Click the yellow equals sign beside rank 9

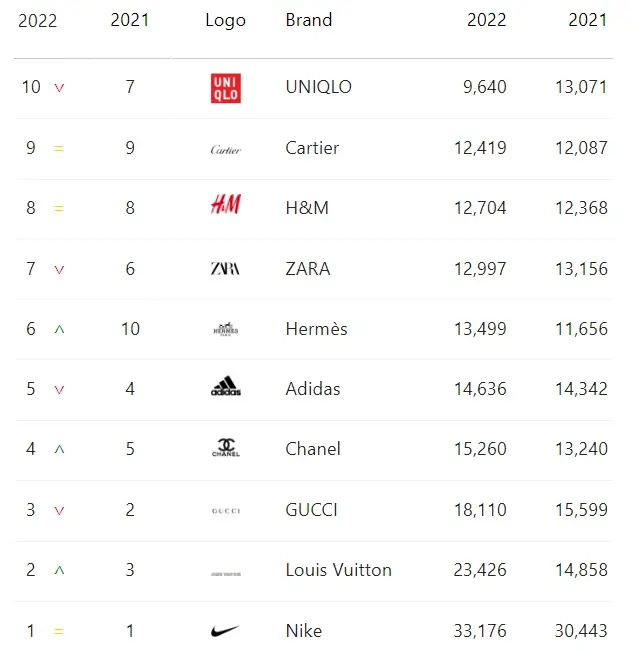click(59, 149)
